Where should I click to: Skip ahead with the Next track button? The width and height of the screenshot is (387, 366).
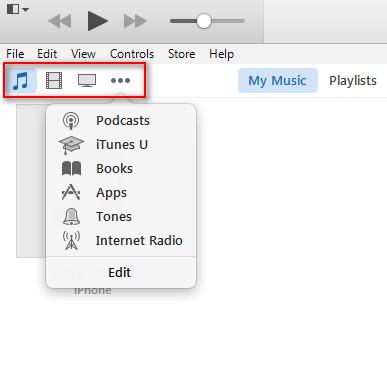point(135,21)
